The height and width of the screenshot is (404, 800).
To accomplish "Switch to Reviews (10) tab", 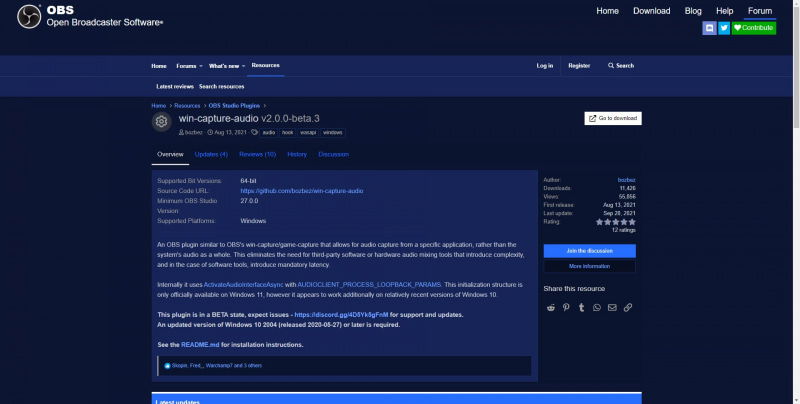I will pyautogui.click(x=258, y=155).
